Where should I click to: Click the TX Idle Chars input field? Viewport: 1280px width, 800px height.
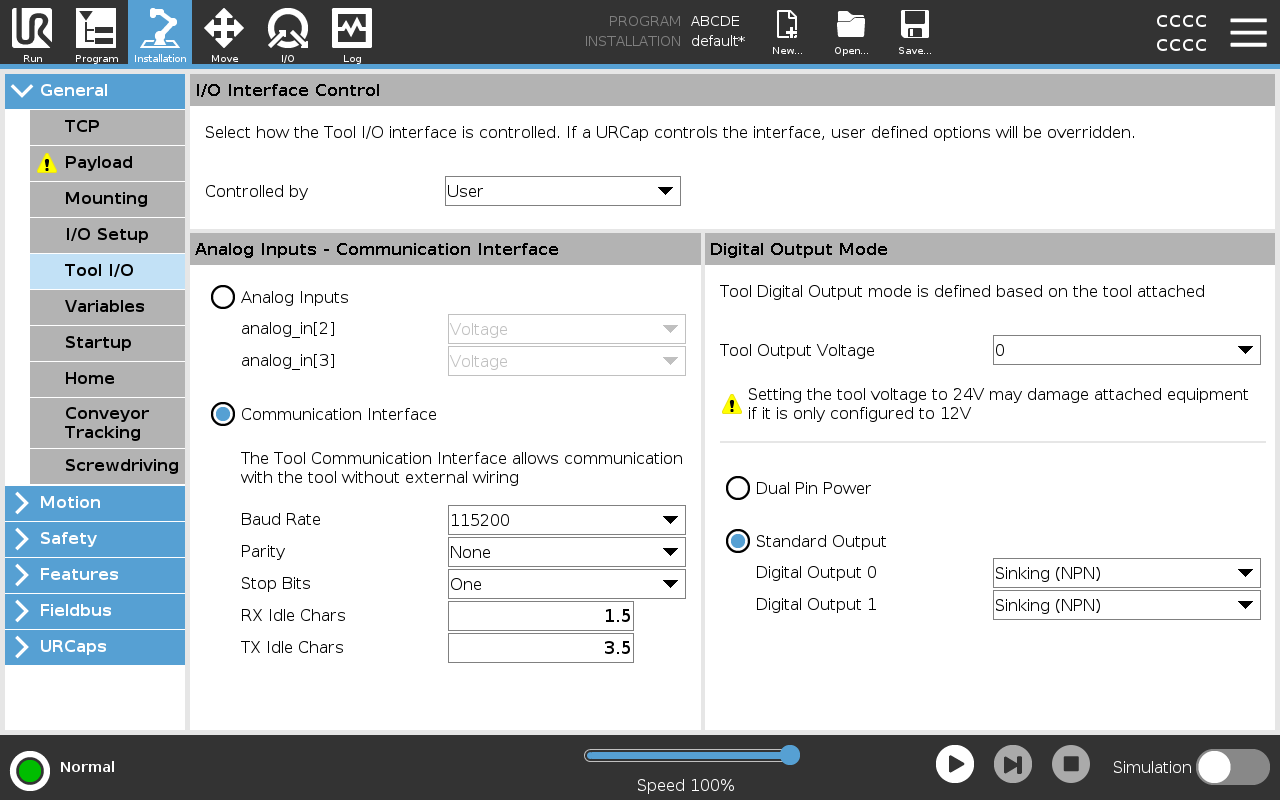(x=541, y=647)
